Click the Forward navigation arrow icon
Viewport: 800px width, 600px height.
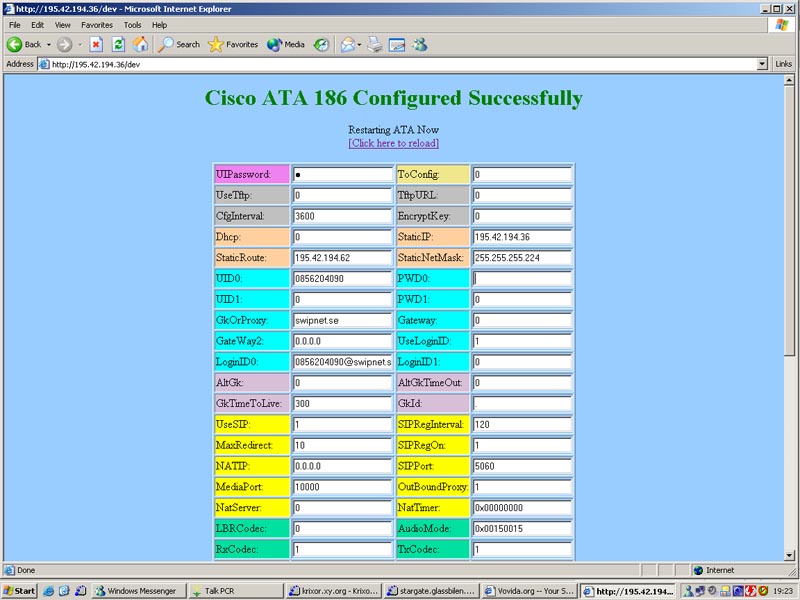pos(64,45)
